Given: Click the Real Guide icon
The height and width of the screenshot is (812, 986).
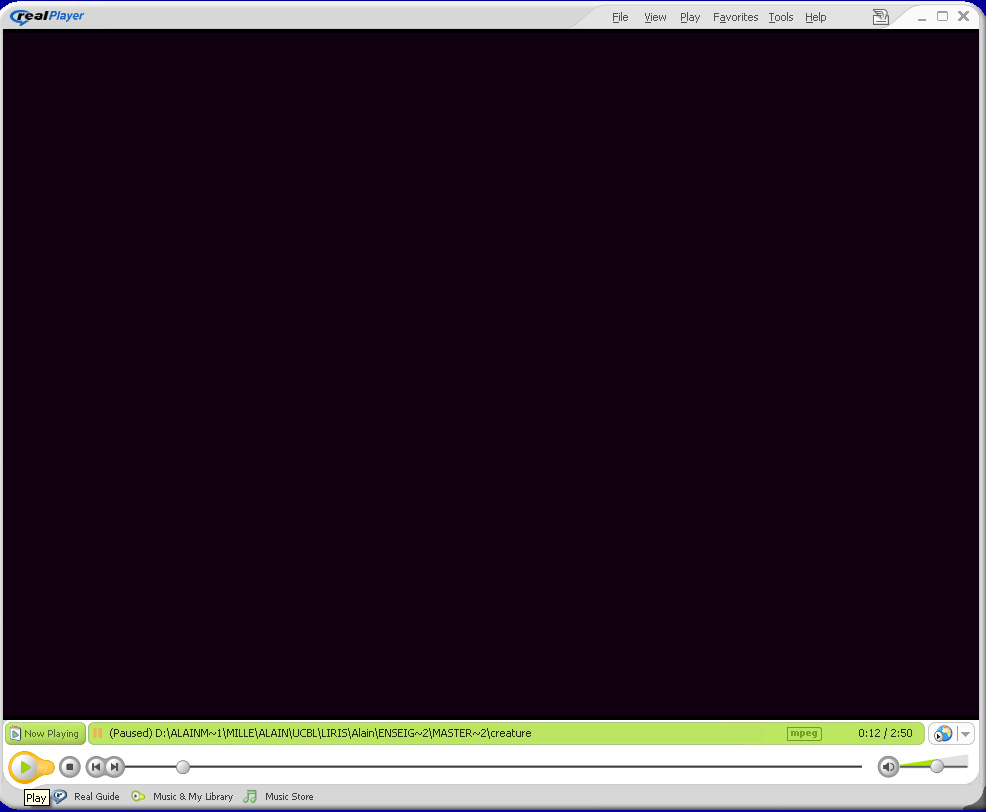Looking at the screenshot, I should pyautogui.click(x=60, y=796).
